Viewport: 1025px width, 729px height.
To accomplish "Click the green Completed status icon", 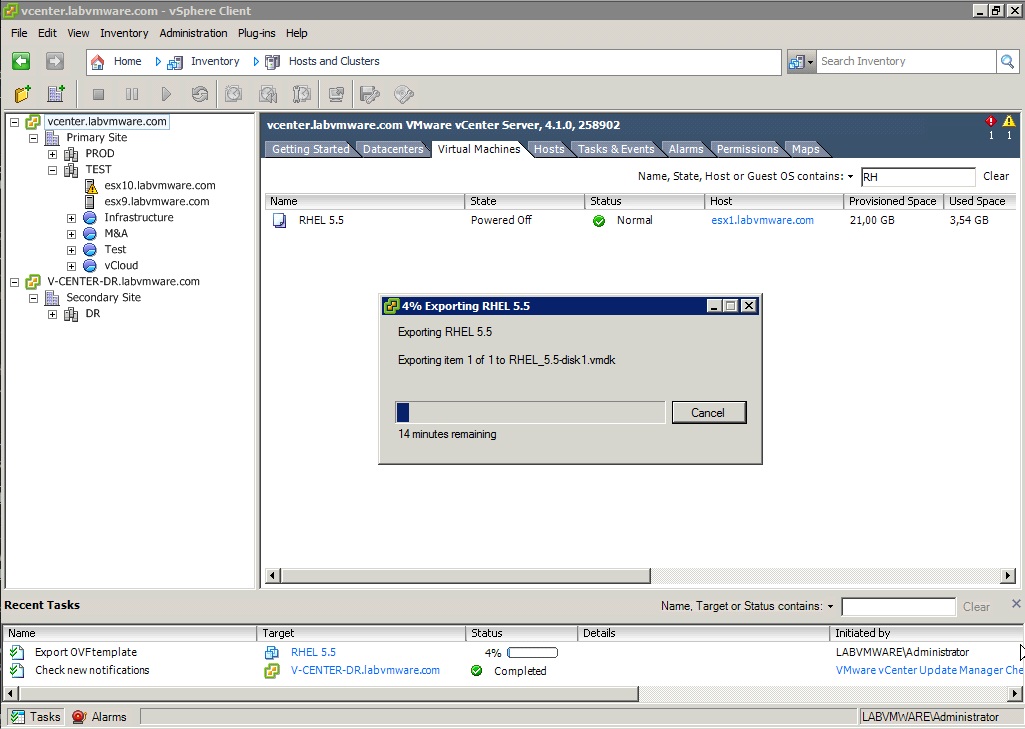I will point(477,670).
